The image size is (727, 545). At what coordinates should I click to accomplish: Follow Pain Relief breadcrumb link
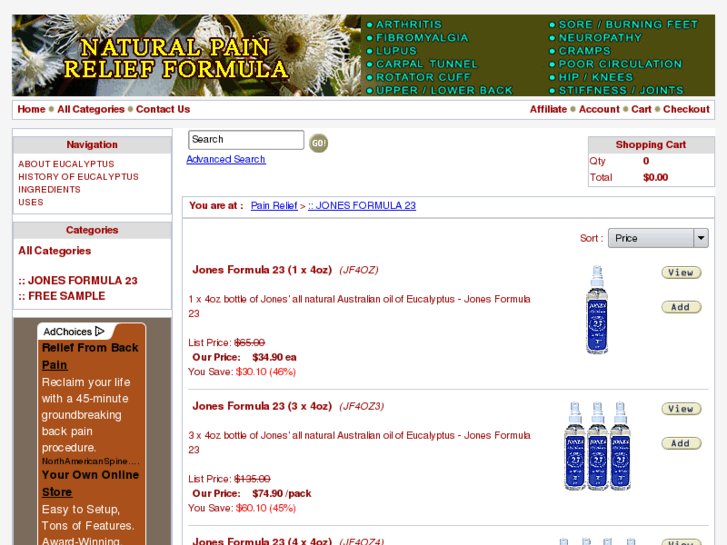point(274,205)
